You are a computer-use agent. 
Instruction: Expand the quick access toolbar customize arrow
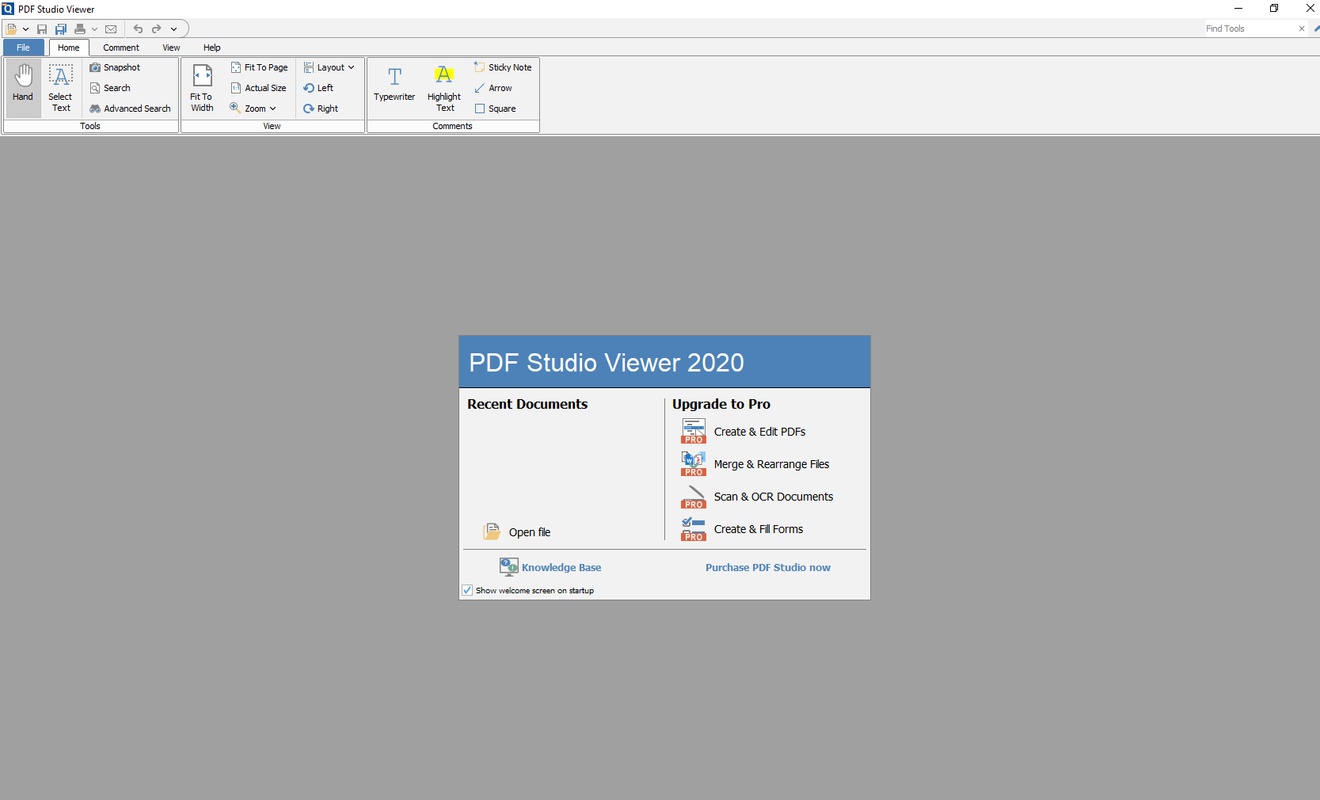(173, 29)
